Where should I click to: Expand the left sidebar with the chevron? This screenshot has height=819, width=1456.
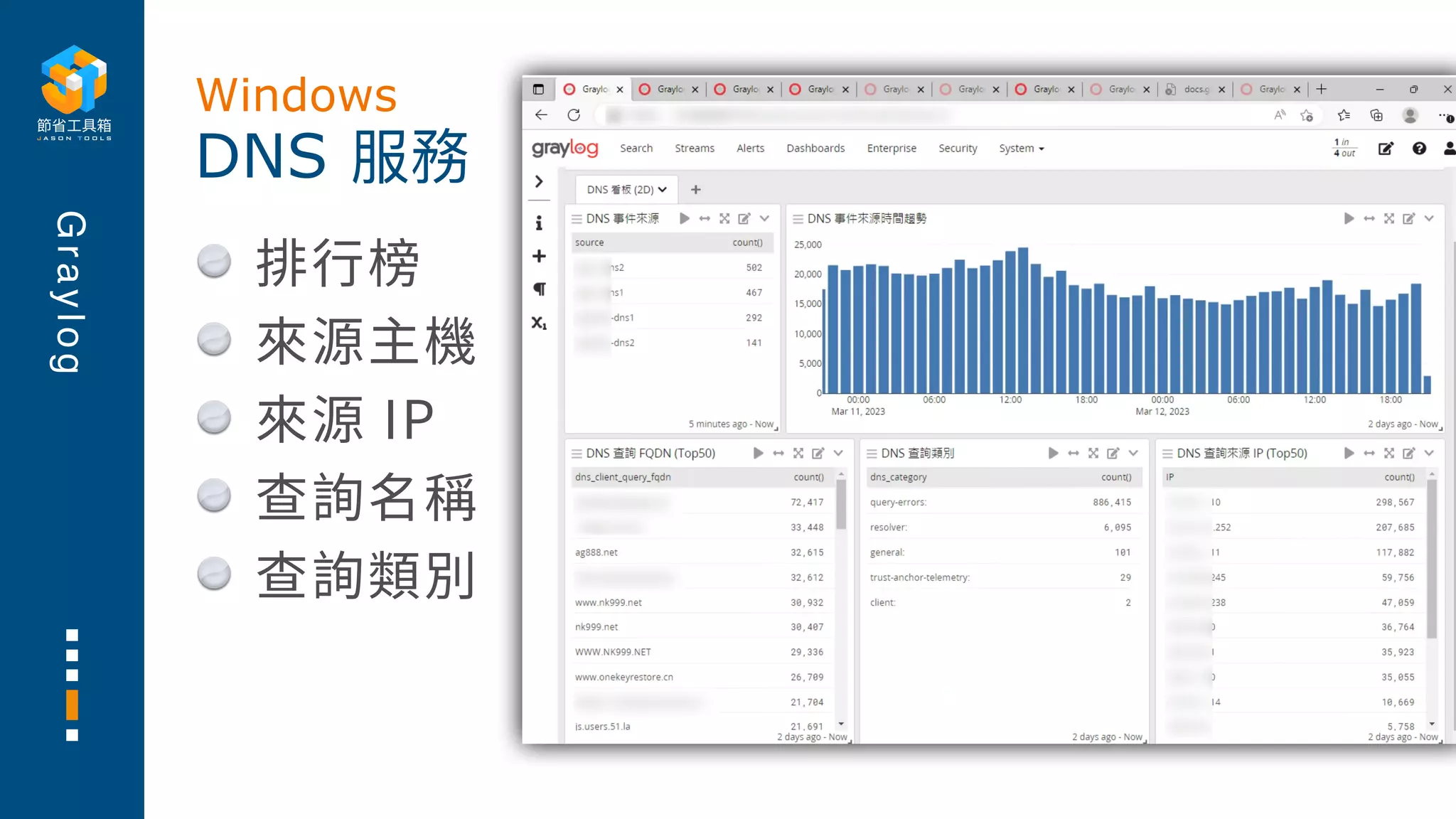pos(539,181)
